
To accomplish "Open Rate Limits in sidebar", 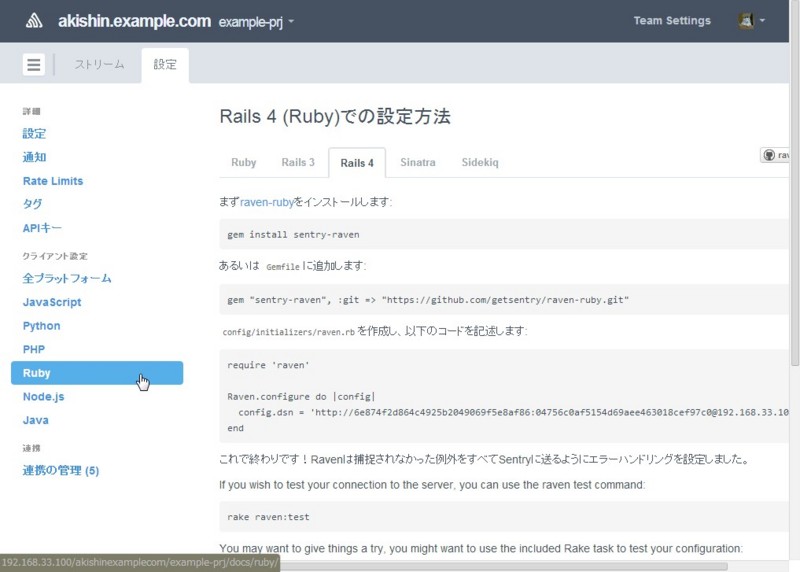I will (53, 181).
